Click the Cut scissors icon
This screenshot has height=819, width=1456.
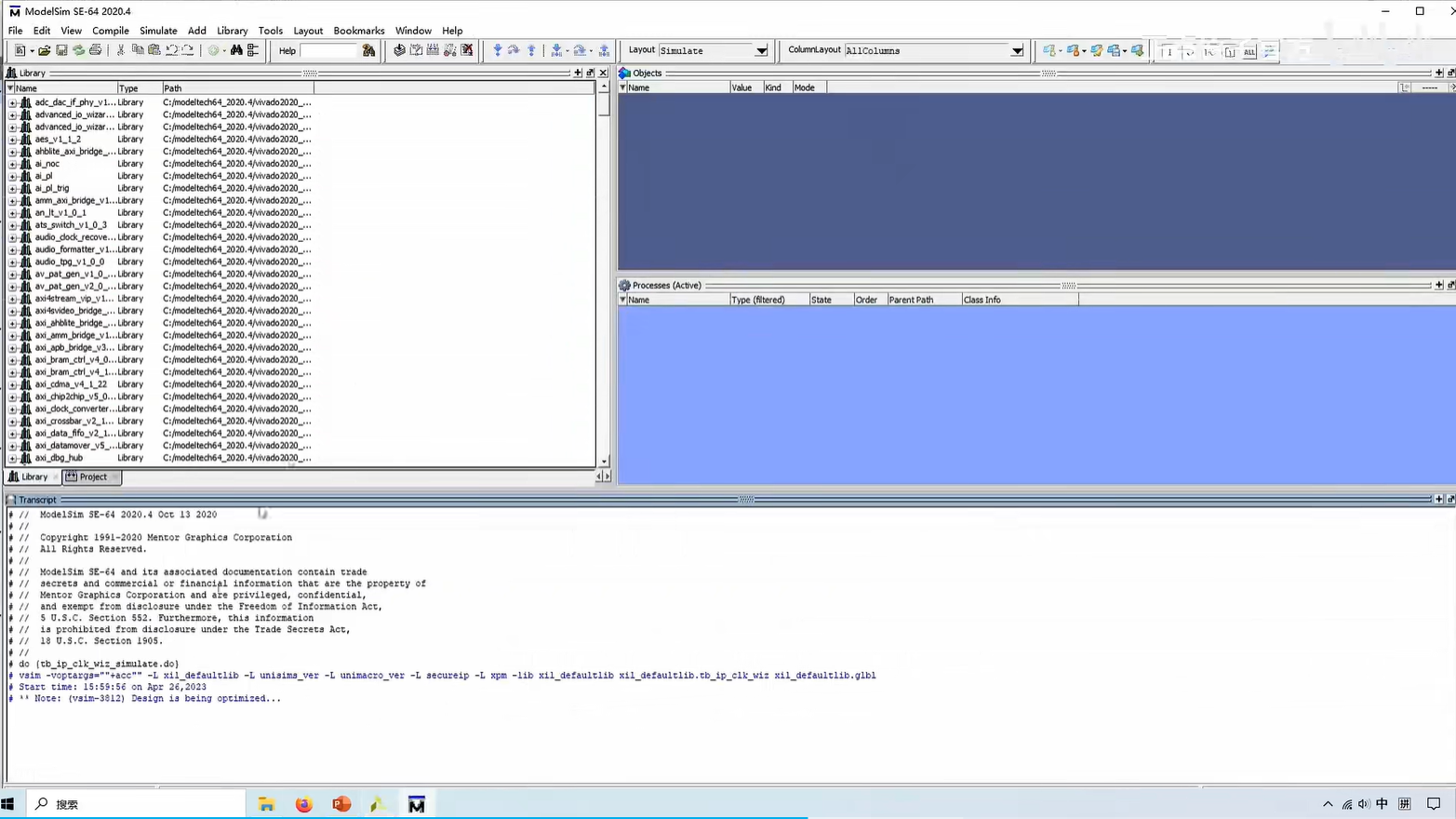(121, 50)
